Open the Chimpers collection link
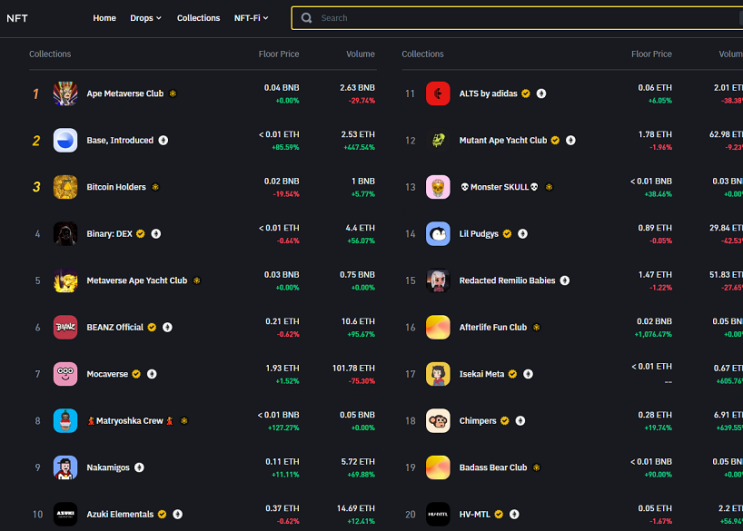This screenshot has height=531, width=743. [478, 421]
